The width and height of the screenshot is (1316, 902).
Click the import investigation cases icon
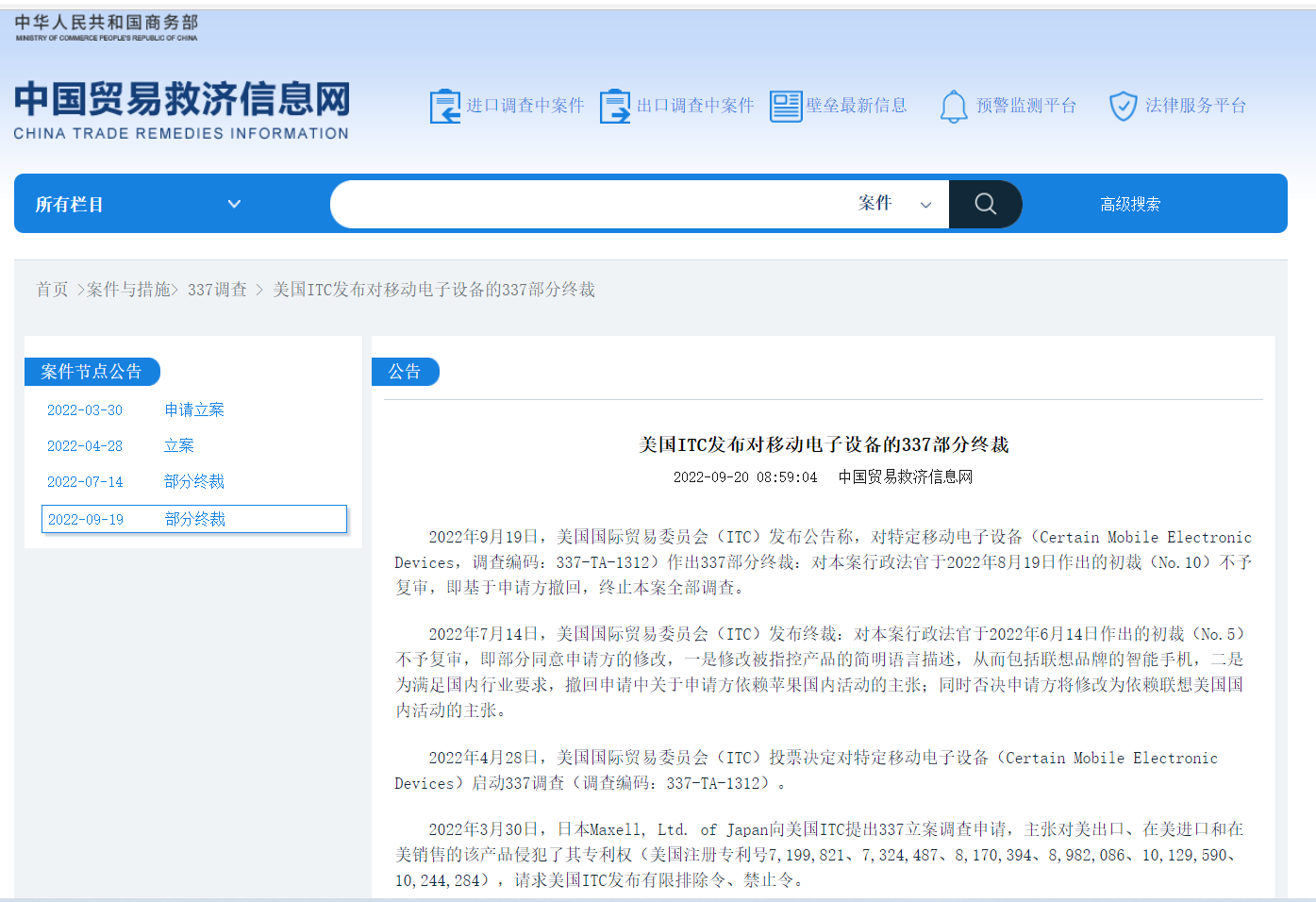(x=445, y=106)
